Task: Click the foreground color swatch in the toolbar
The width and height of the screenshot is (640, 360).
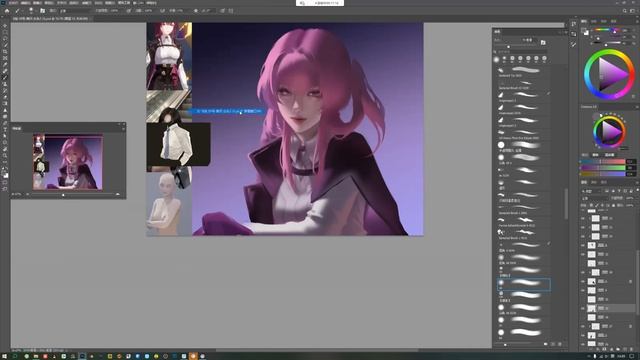Action: pyautogui.click(x=4, y=173)
